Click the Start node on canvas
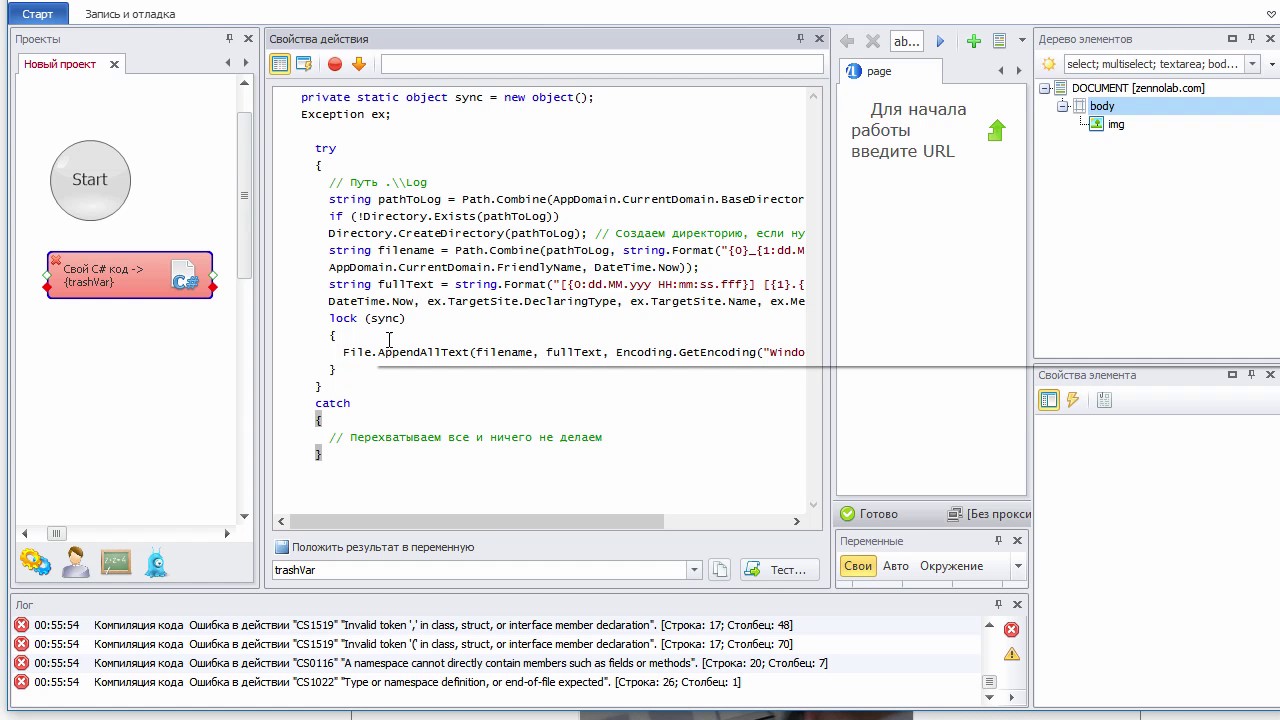Screen dimensions: 1280x720 (x=90, y=180)
